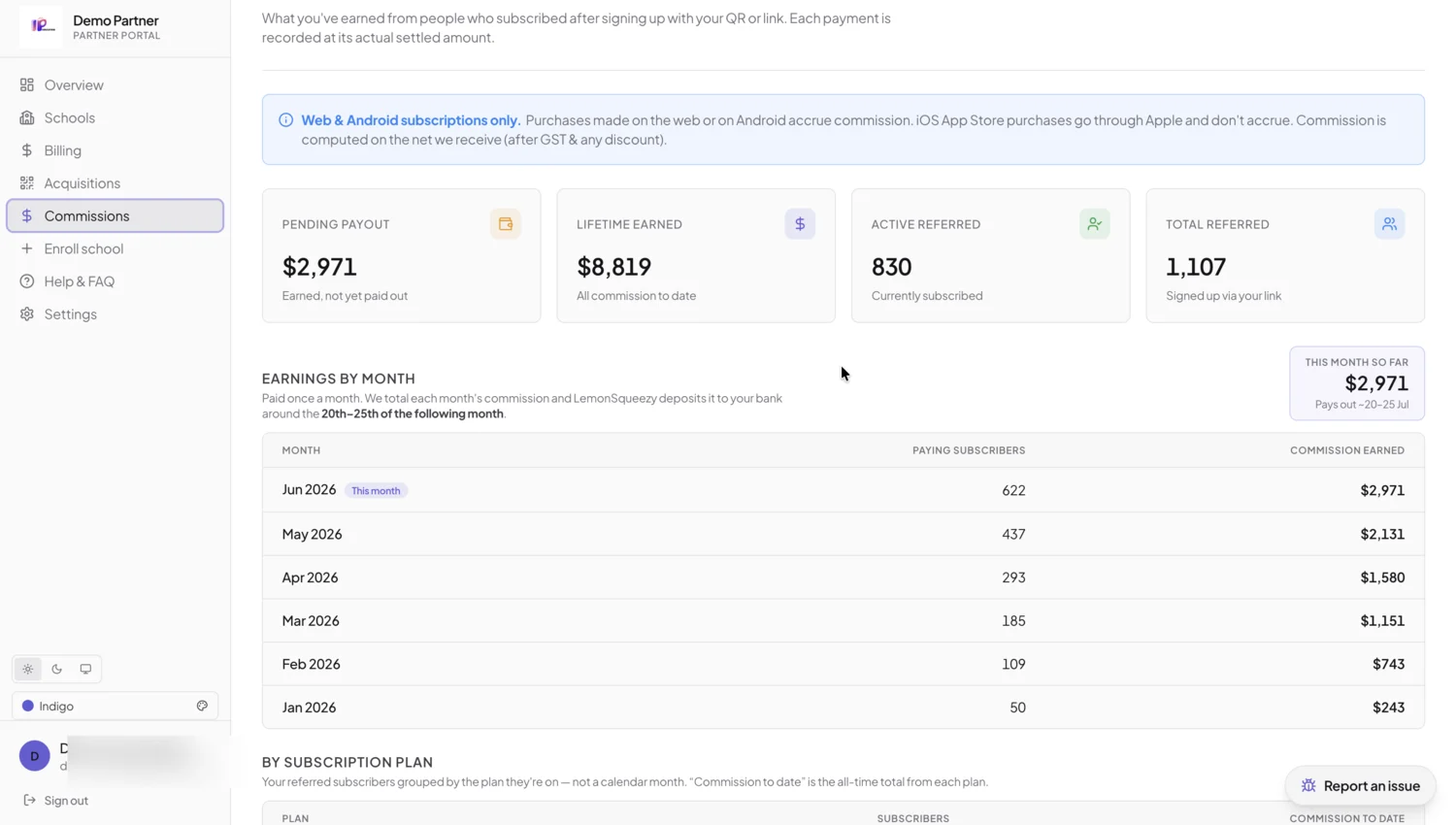Switch to light theme sun icon
Viewport: 1456px width, 825px height.
(28, 669)
